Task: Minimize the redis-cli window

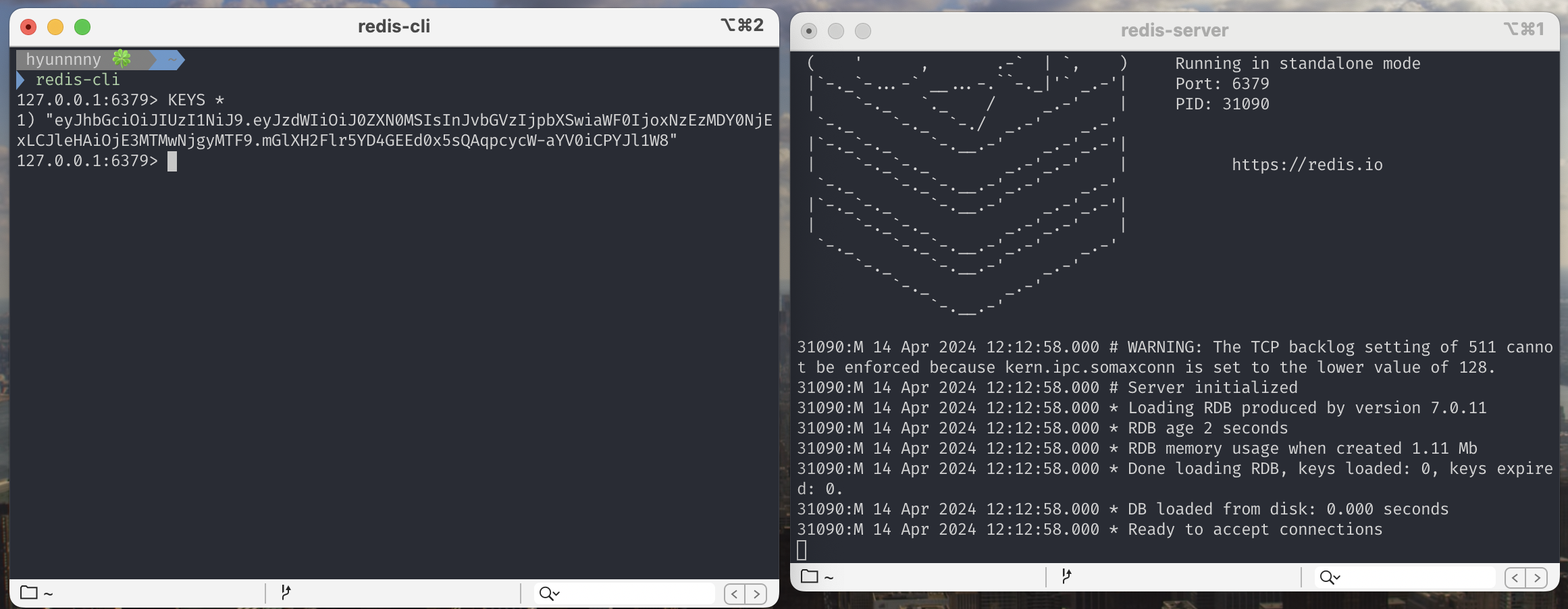Action: 55,27
